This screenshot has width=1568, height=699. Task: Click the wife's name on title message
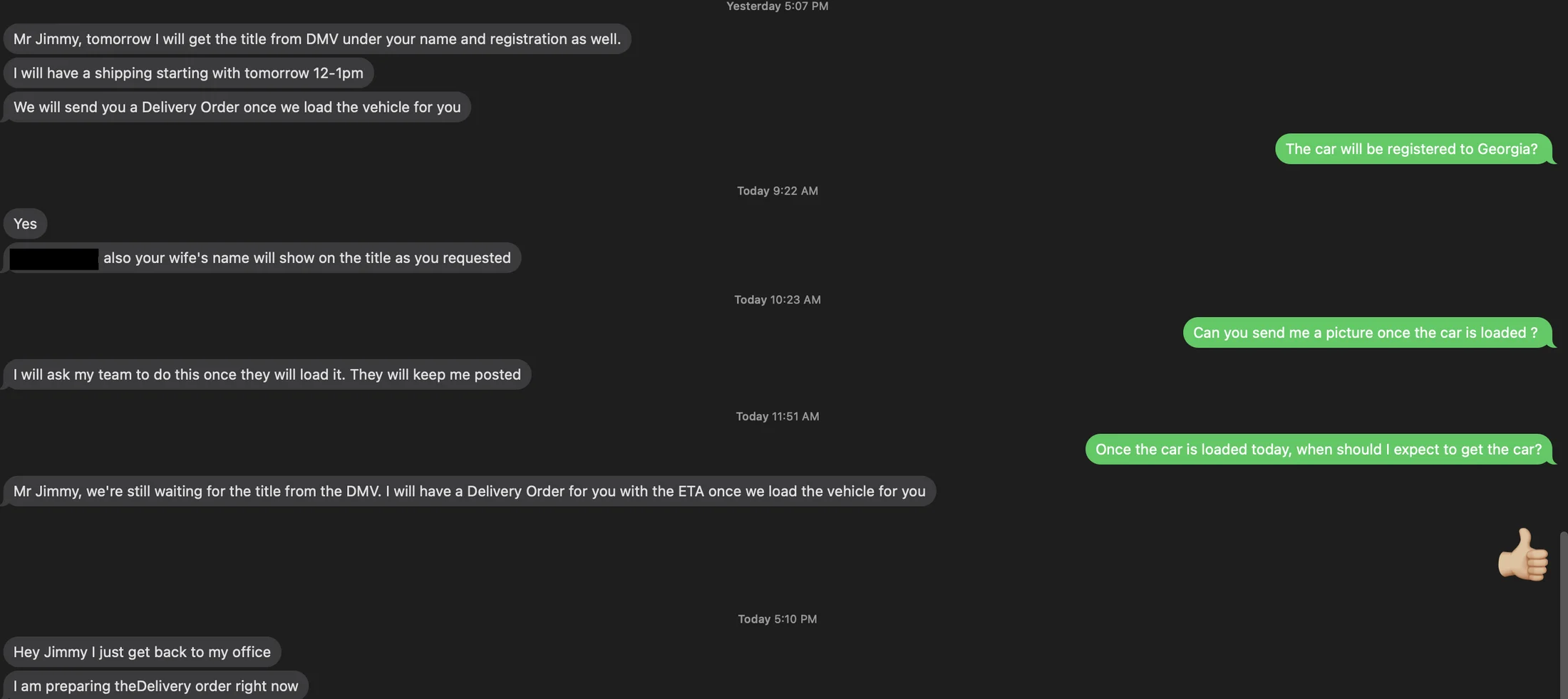point(262,258)
